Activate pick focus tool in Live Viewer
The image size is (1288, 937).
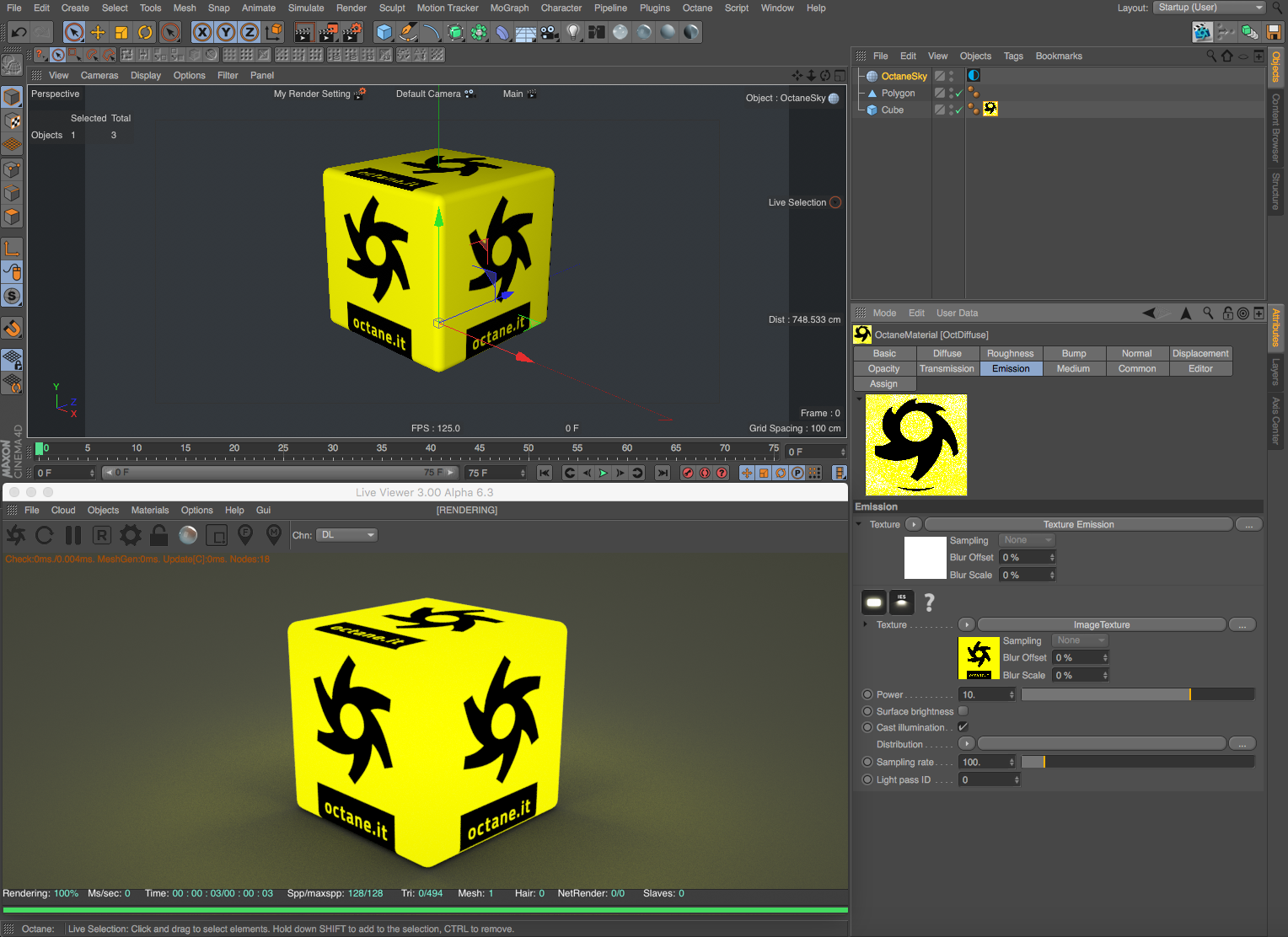tap(245, 535)
